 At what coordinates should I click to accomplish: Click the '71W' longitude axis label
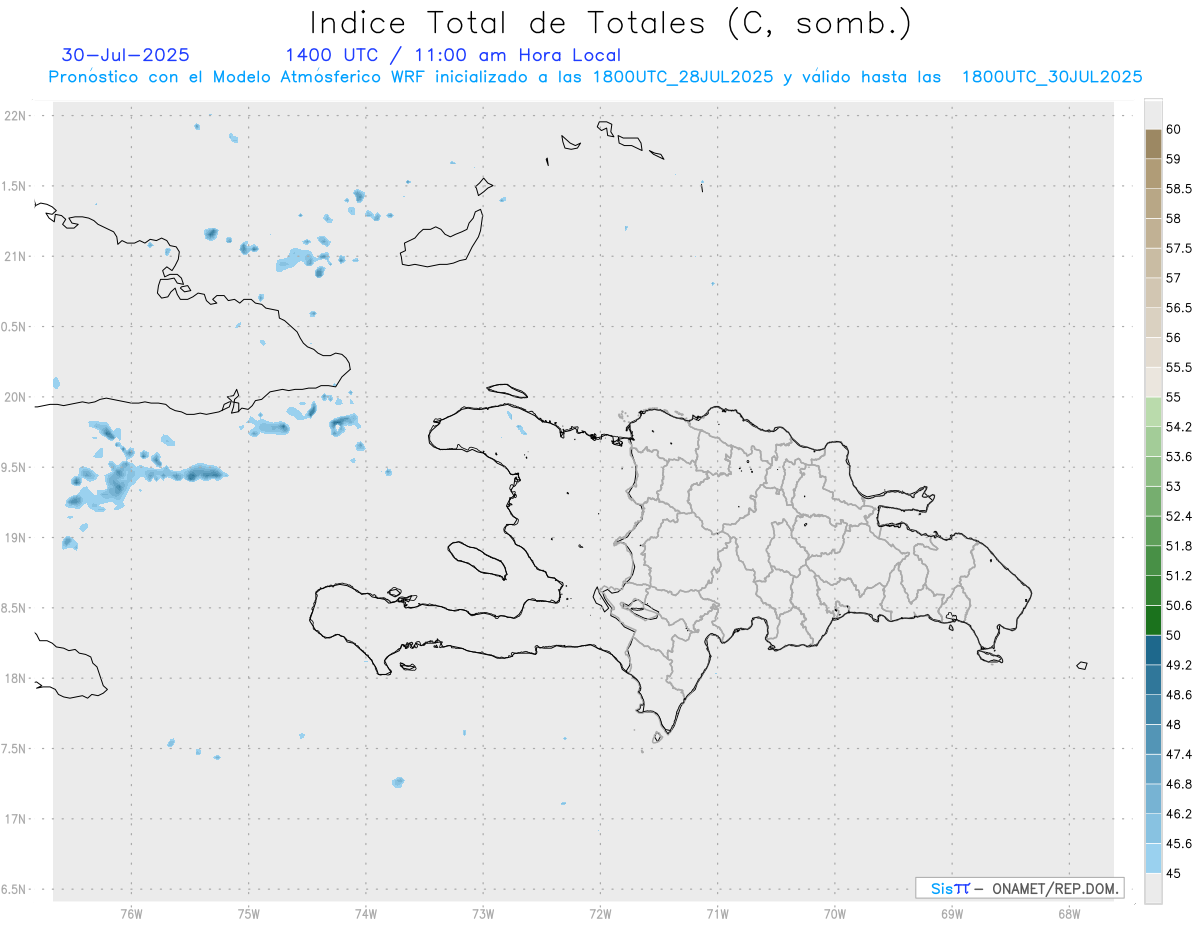(717, 913)
